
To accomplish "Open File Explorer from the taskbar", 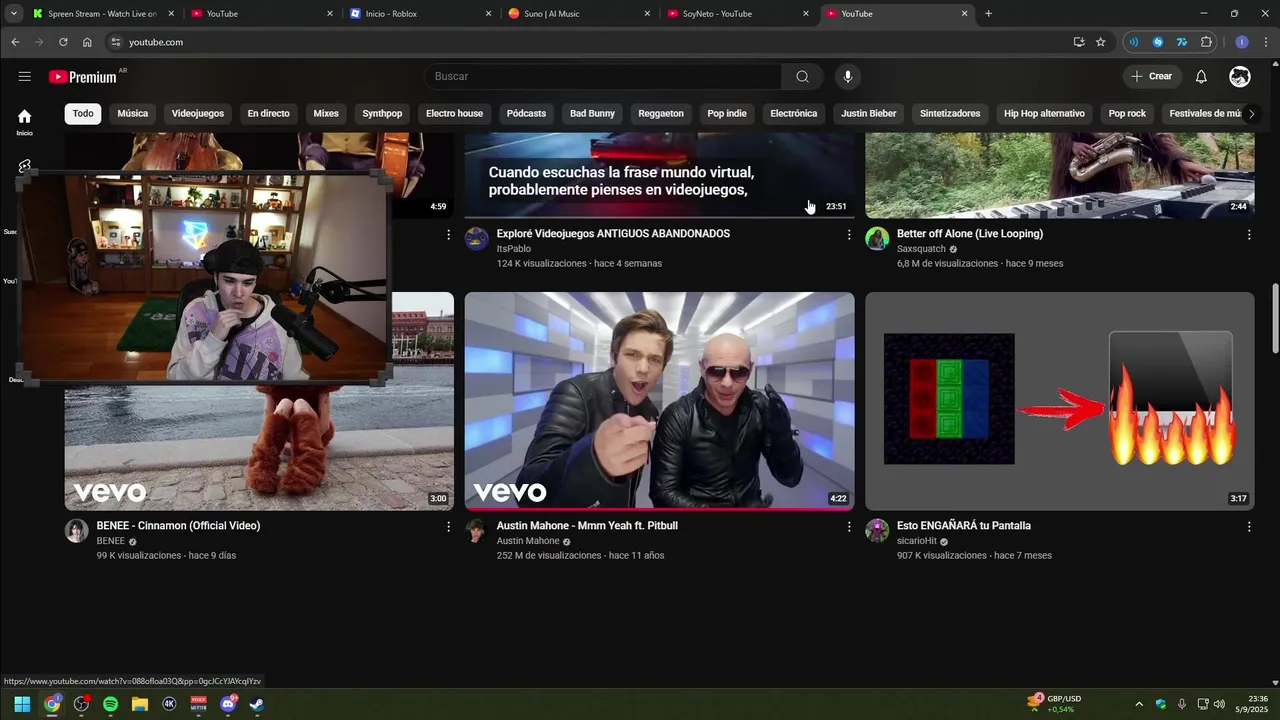I will (140, 704).
